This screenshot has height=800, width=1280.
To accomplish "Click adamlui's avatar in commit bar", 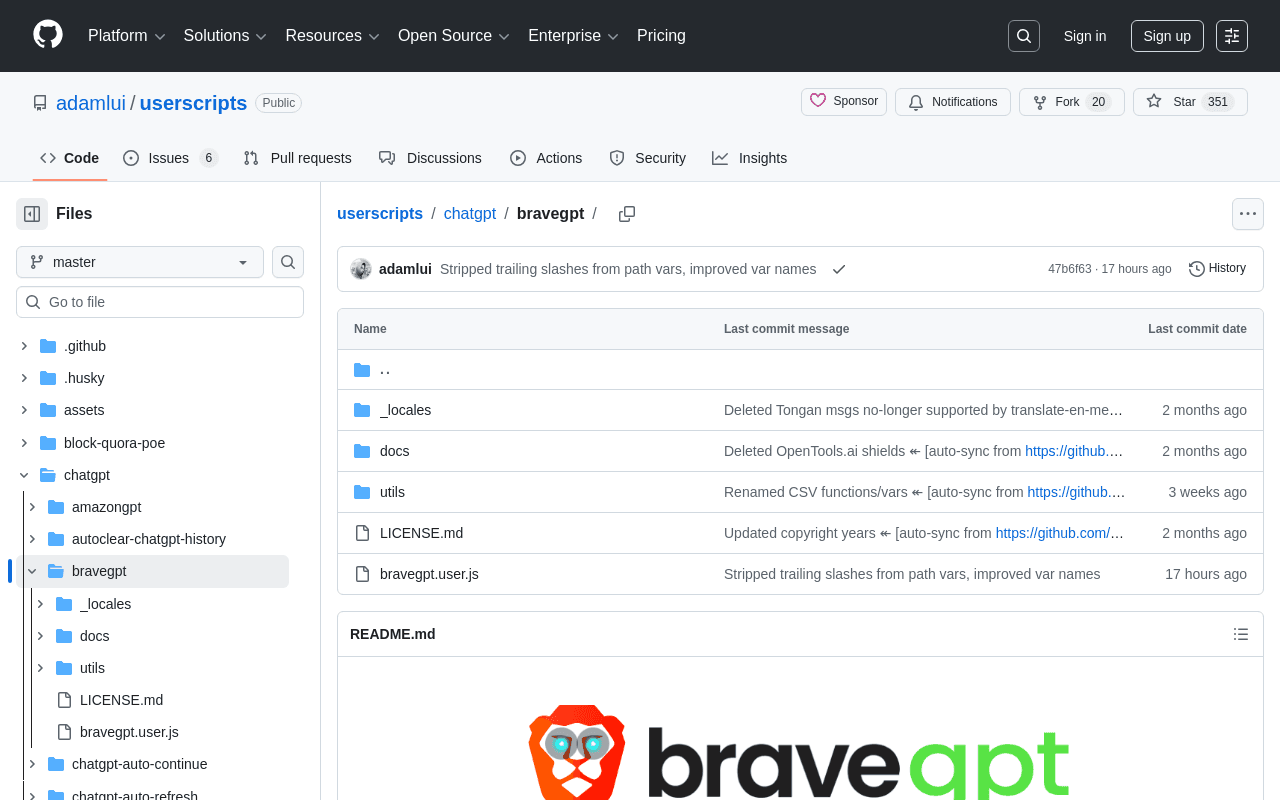I will (361, 269).
